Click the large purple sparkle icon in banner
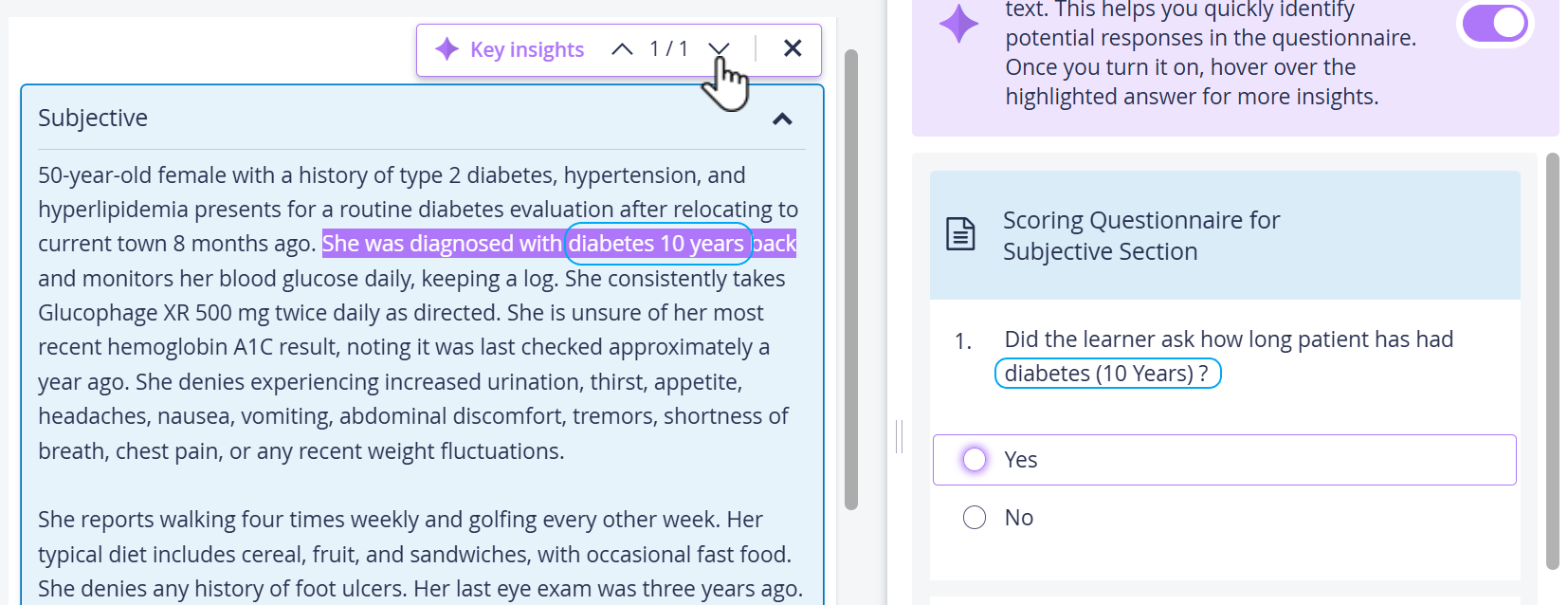 pyautogui.click(x=958, y=24)
